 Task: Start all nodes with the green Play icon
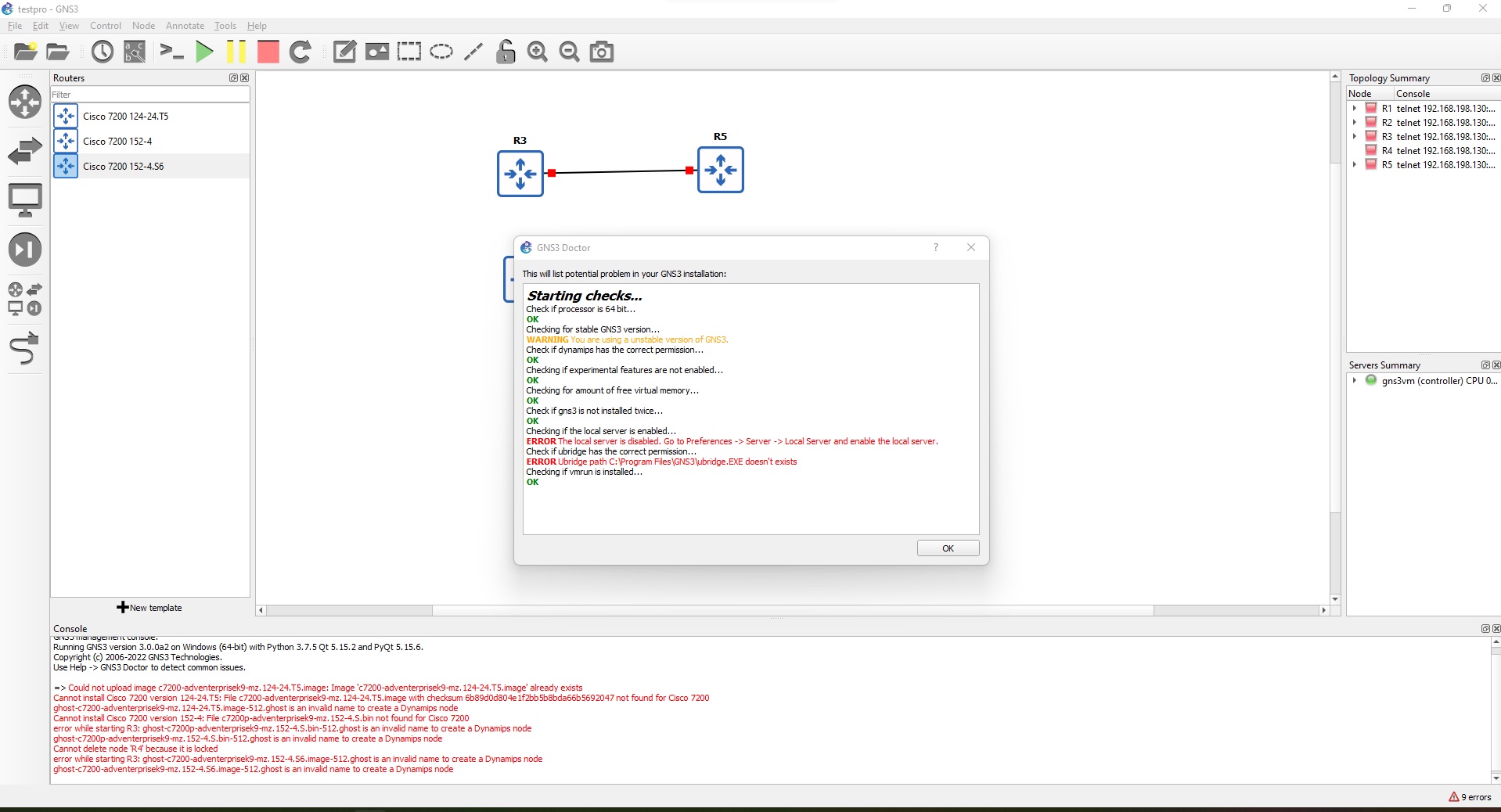pyautogui.click(x=203, y=52)
